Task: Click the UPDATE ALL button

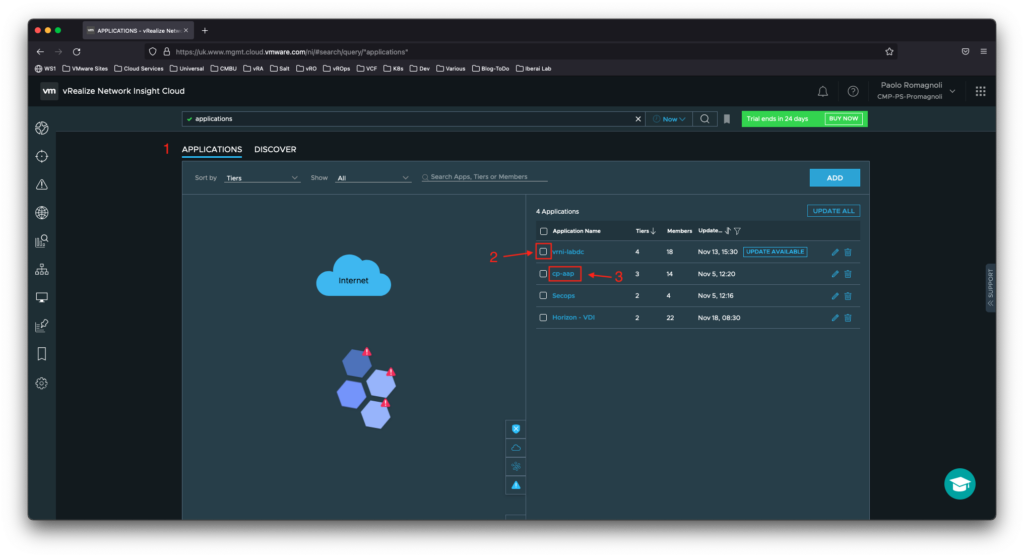Action: pos(833,211)
